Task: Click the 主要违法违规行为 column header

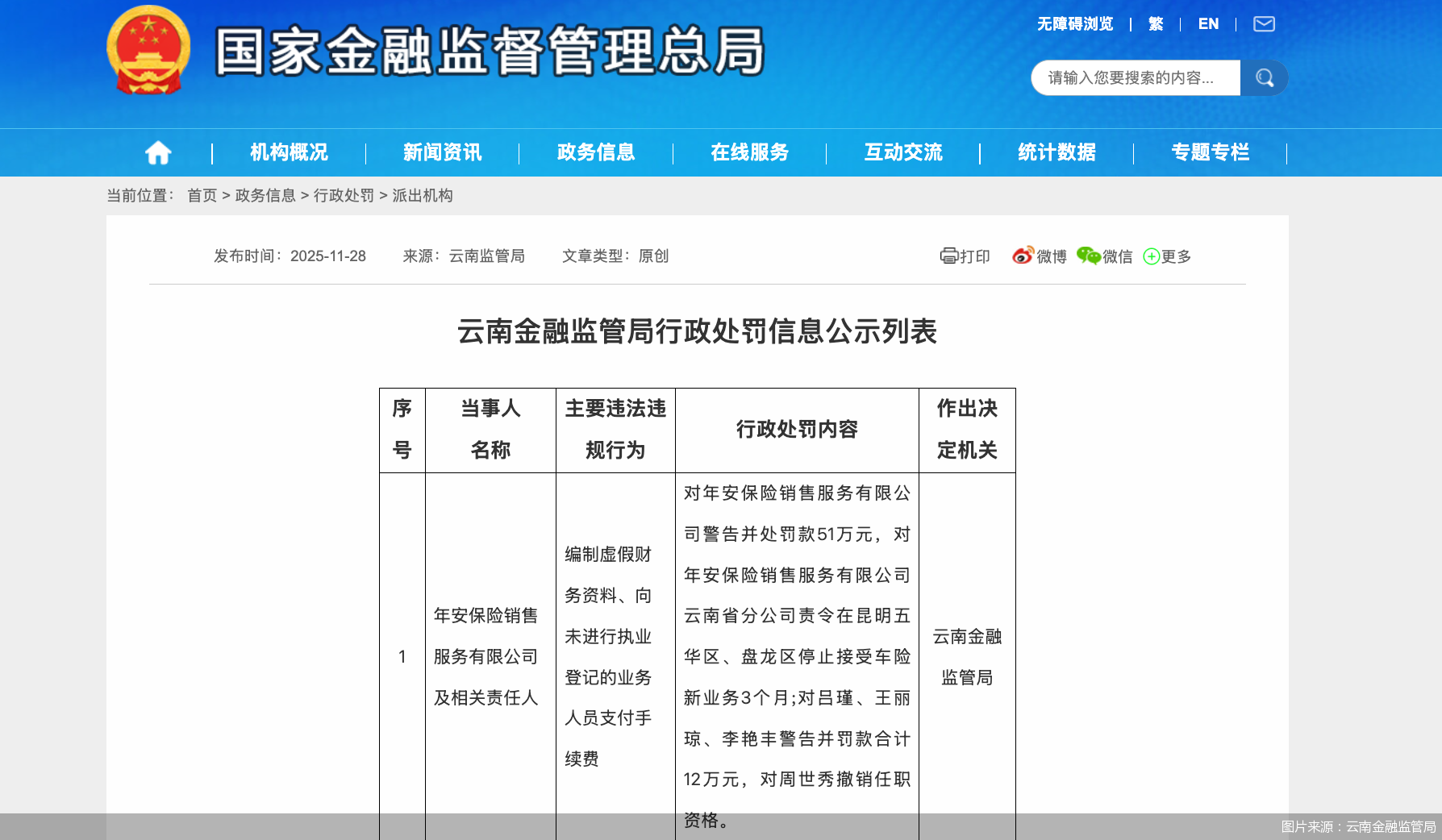Action: (x=615, y=430)
